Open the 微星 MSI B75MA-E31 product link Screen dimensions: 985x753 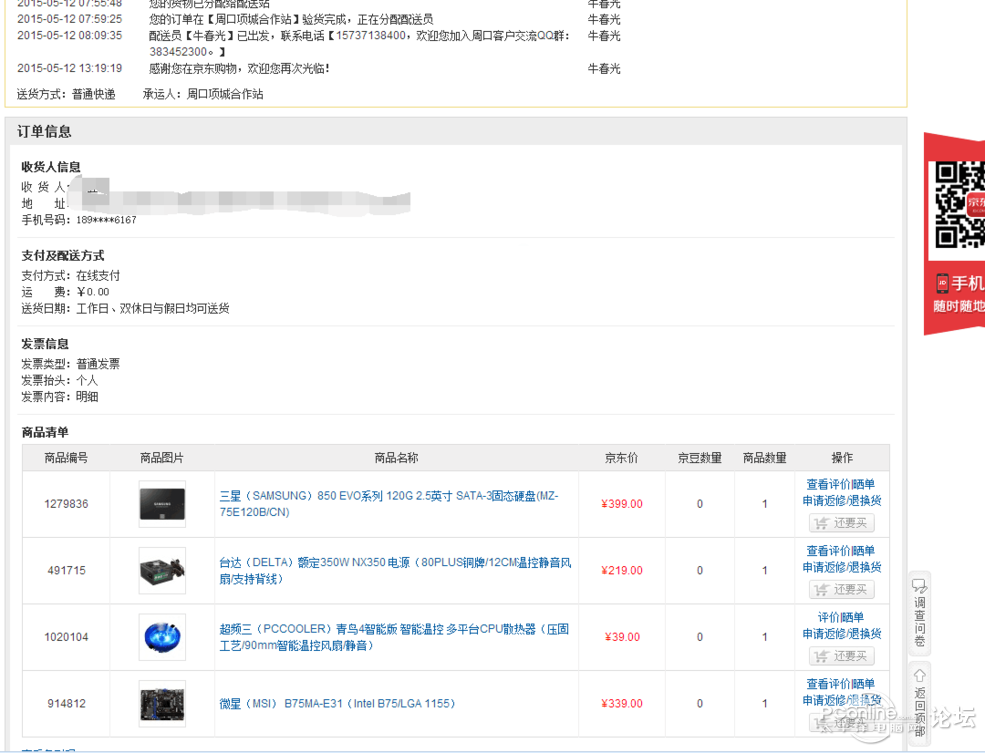coord(337,703)
